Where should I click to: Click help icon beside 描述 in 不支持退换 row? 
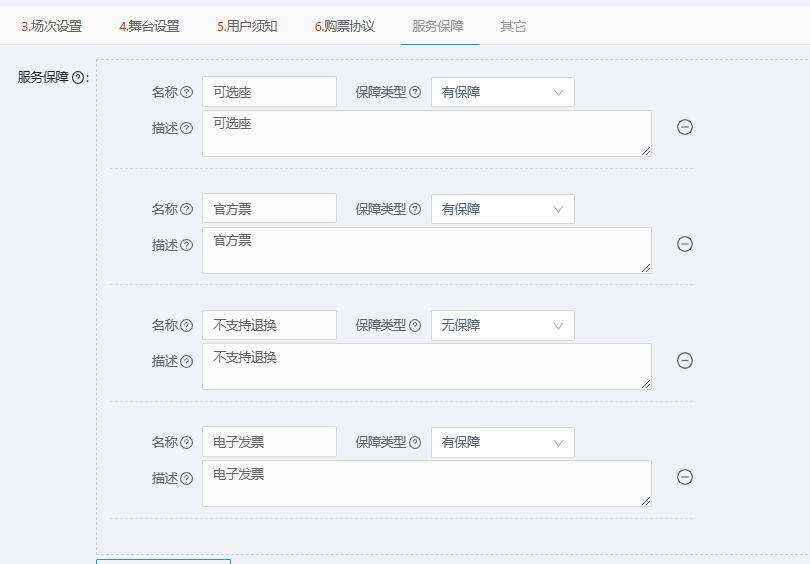pos(186,362)
